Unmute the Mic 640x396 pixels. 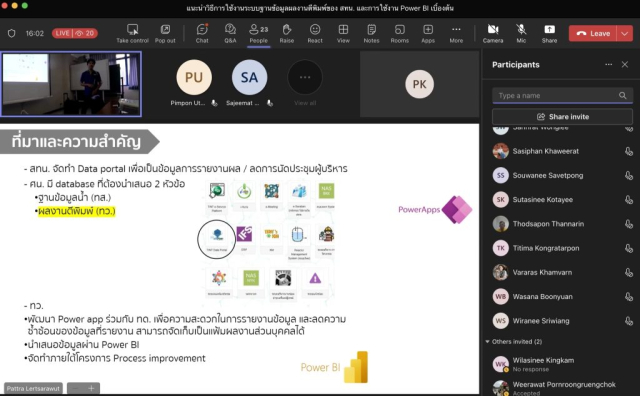[x=521, y=33]
